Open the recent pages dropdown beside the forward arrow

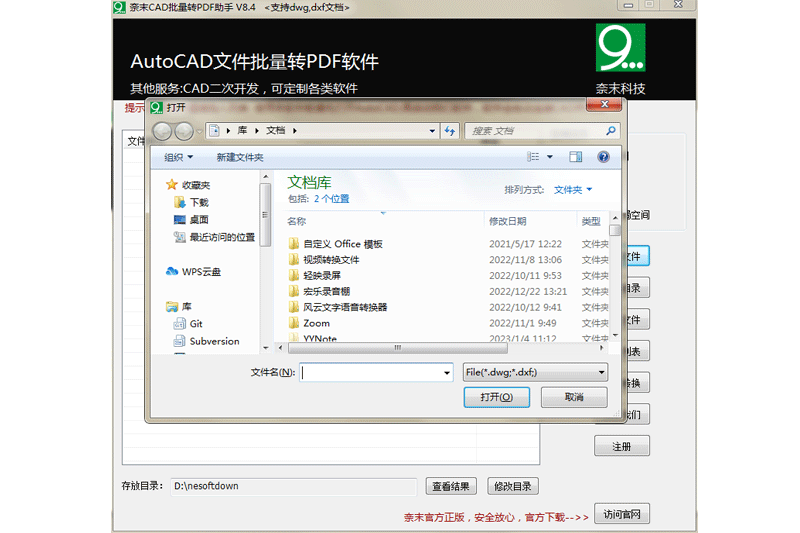point(199,131)
